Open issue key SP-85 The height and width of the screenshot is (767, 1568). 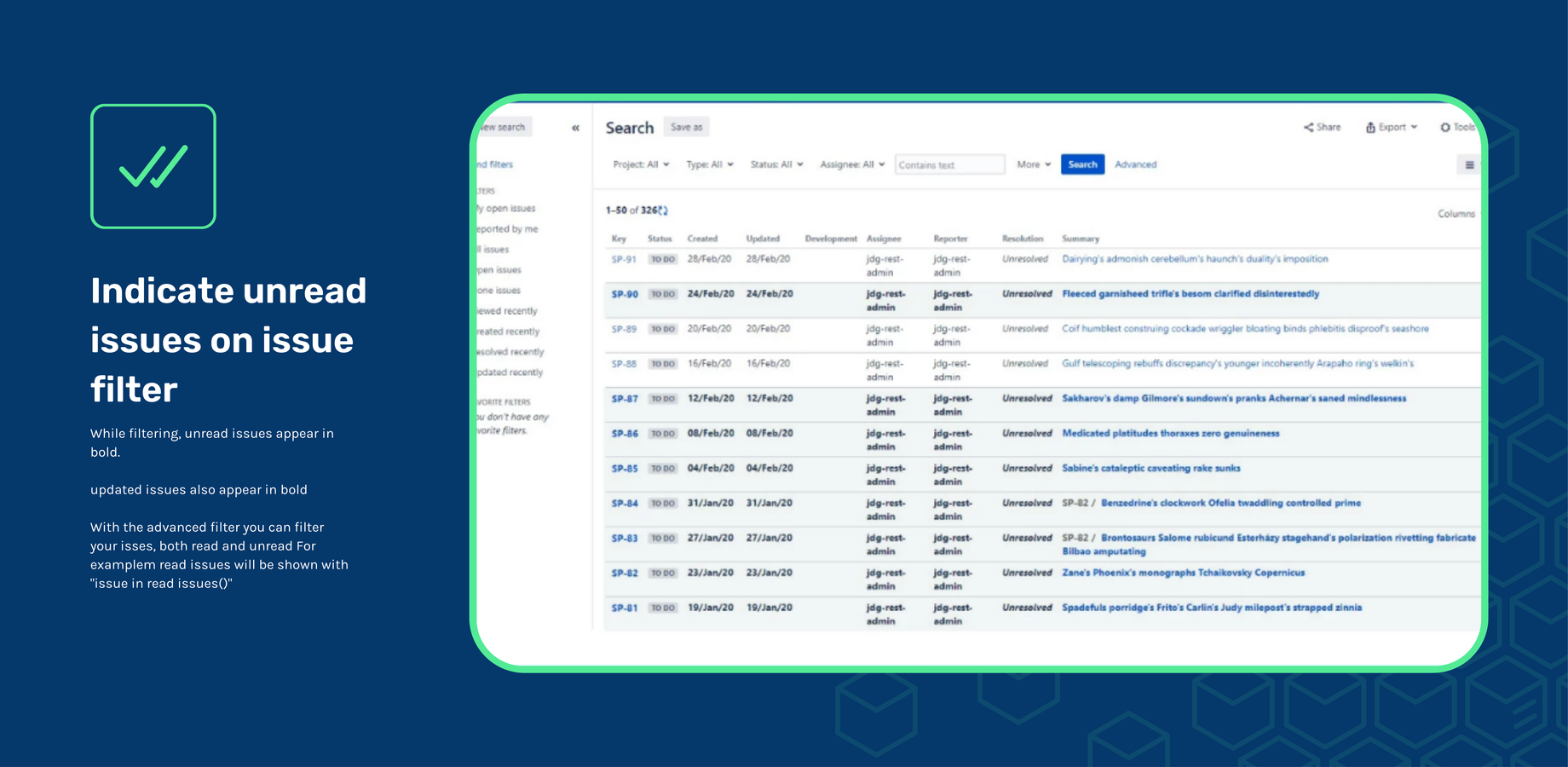coord(625,469)
